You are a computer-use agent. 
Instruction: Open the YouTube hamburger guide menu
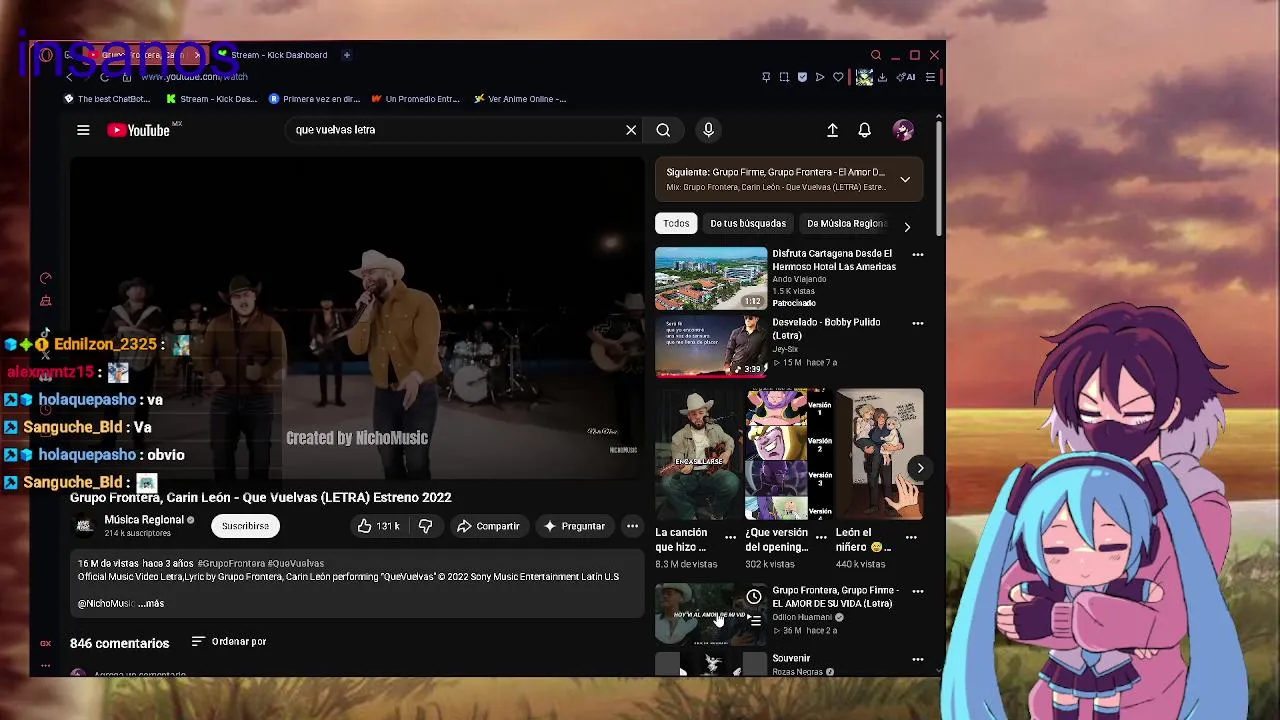tap(83, 130)
